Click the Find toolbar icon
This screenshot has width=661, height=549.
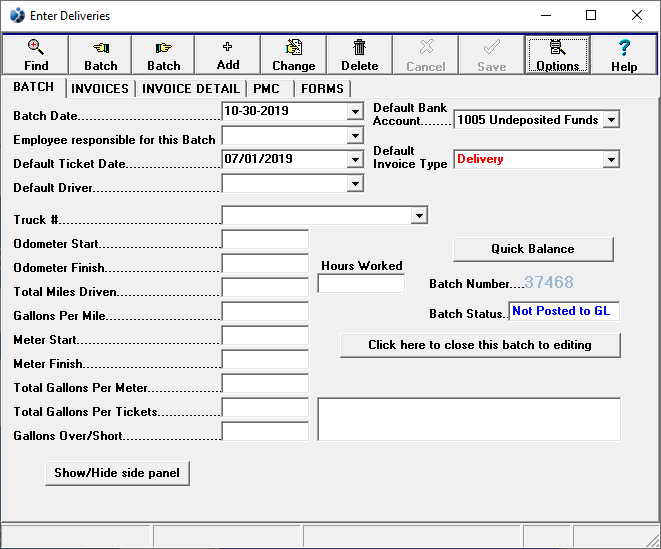point(36,54)
